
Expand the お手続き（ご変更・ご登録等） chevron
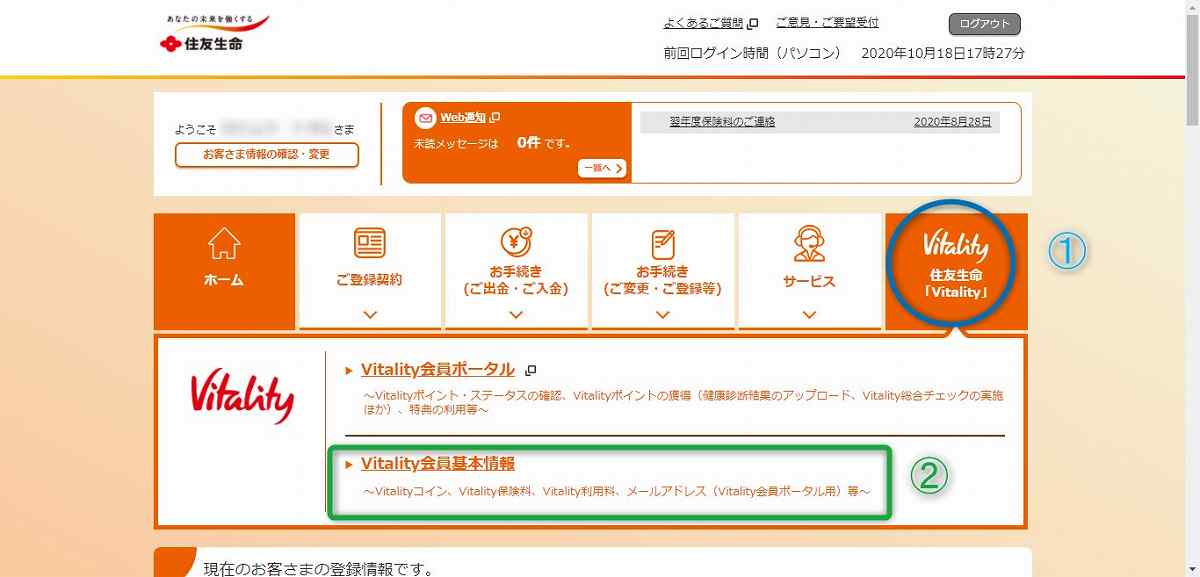663,311
